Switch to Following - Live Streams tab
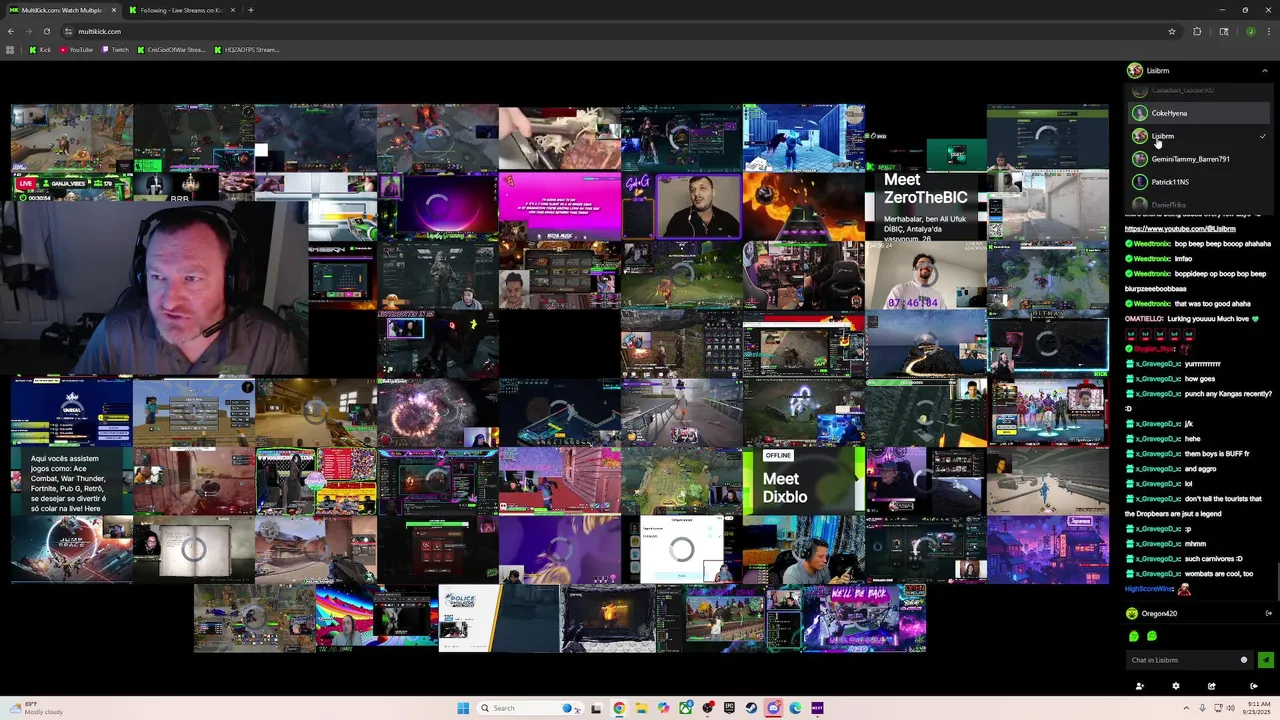Screen dimensions: 1280x720 pos(182,10)
